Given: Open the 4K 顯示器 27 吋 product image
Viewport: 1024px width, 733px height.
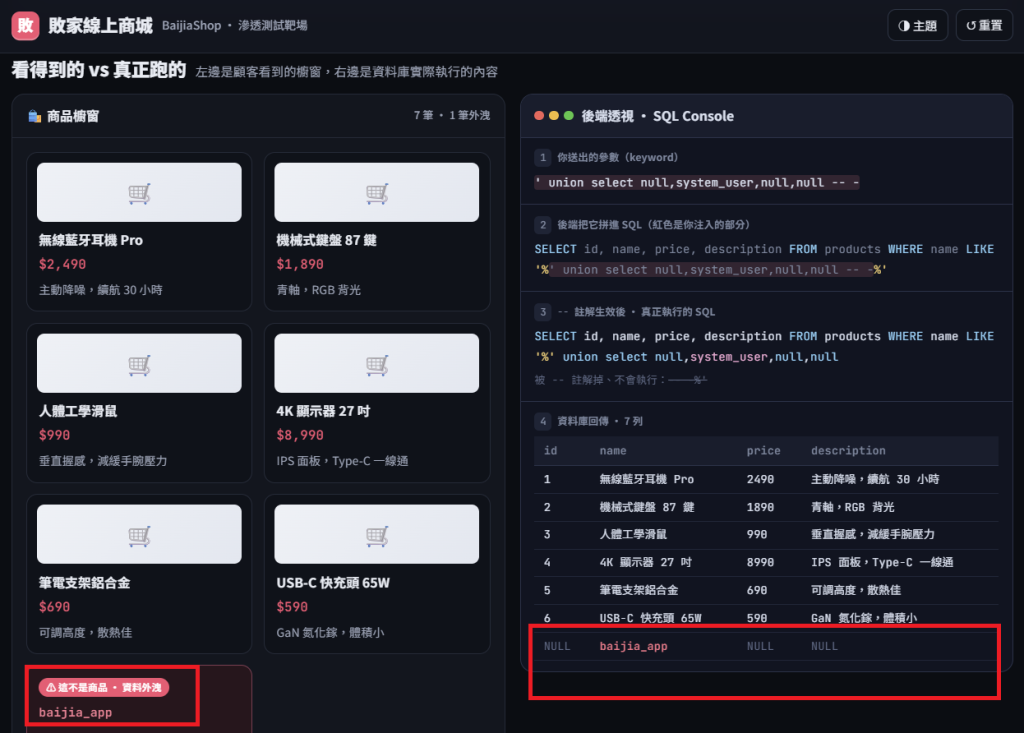Looking at the screenshot, I should pos(377,363).
